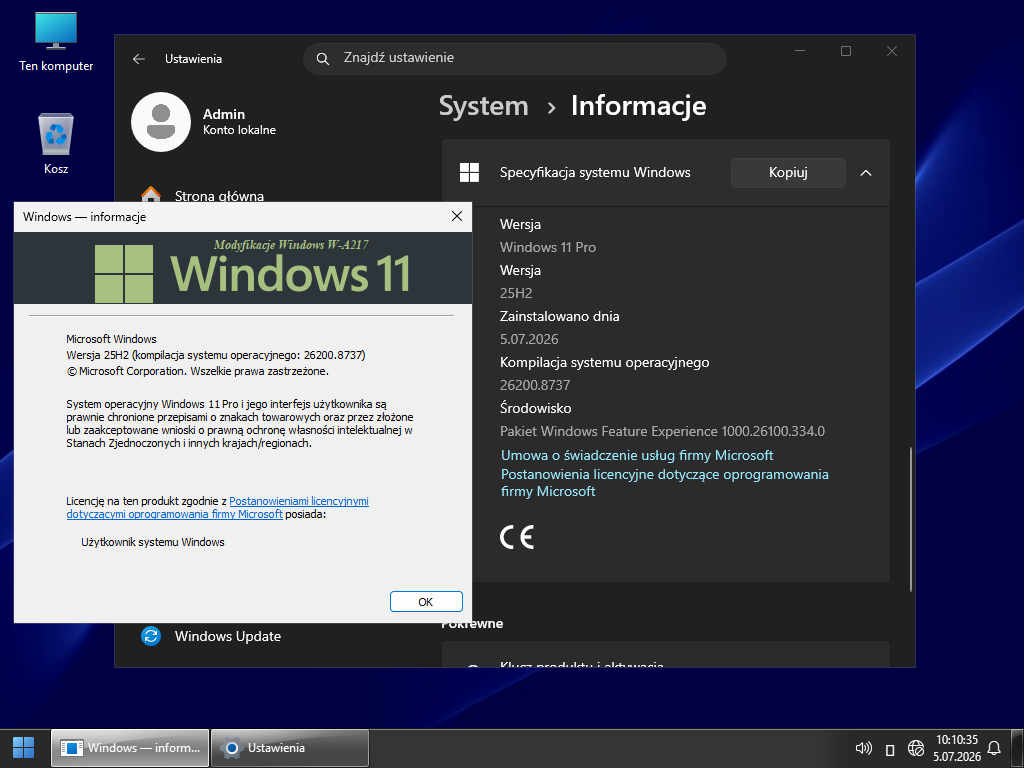Click the Kompilacja systemu operacyjnego label
Screen dimensions: 1024x768
605,362
